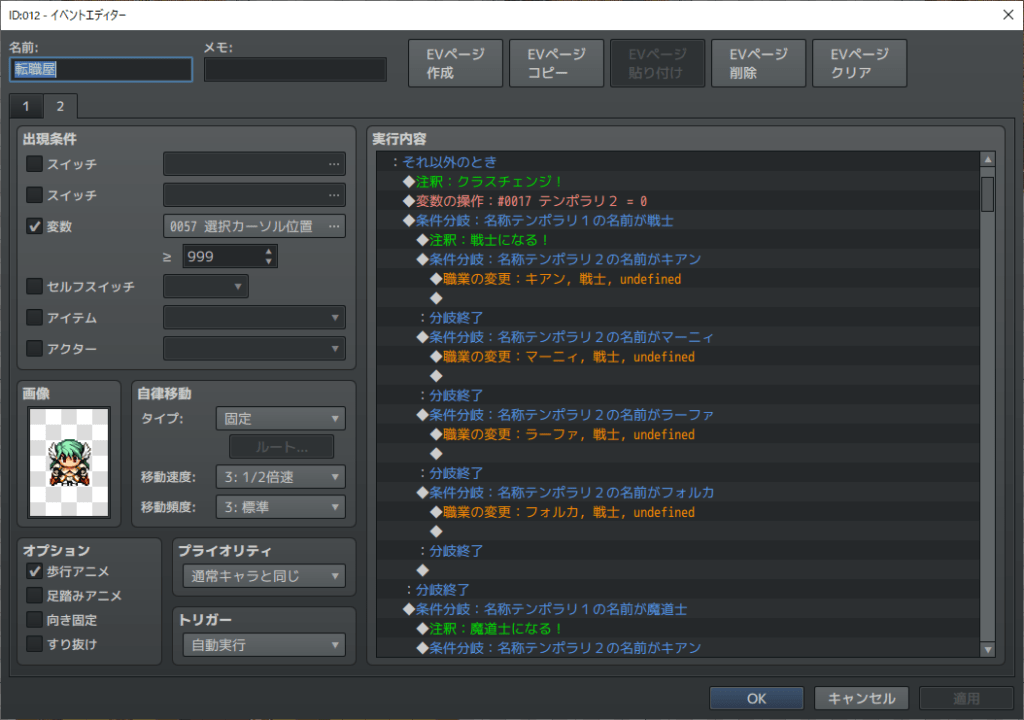Enable the second スイッチ condition checkbox
The height and width of the screenshot is (720, 1024).
[34, 195]
